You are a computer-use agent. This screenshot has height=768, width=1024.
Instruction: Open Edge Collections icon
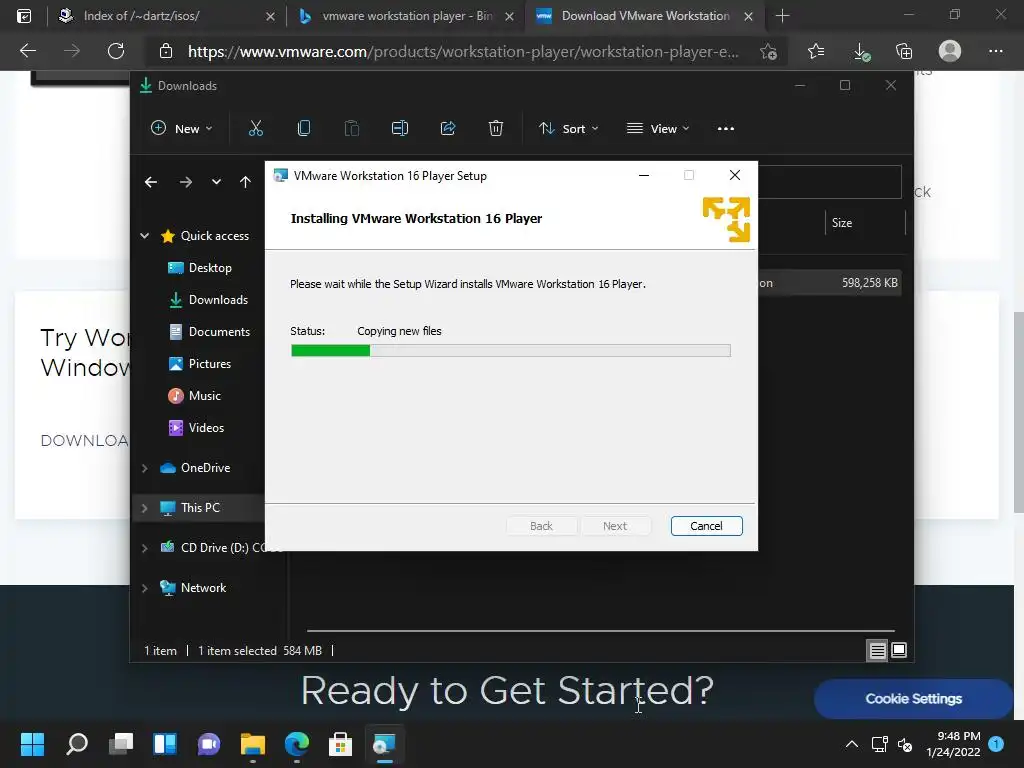pos(904,52)
